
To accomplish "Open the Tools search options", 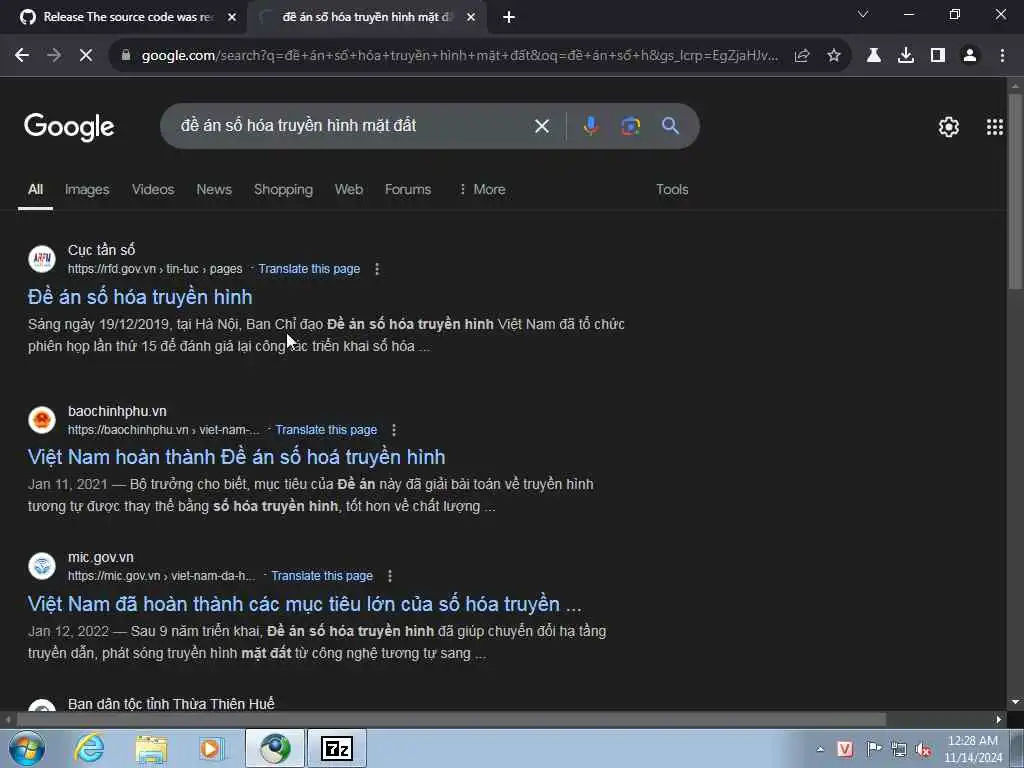I will 672,189.
